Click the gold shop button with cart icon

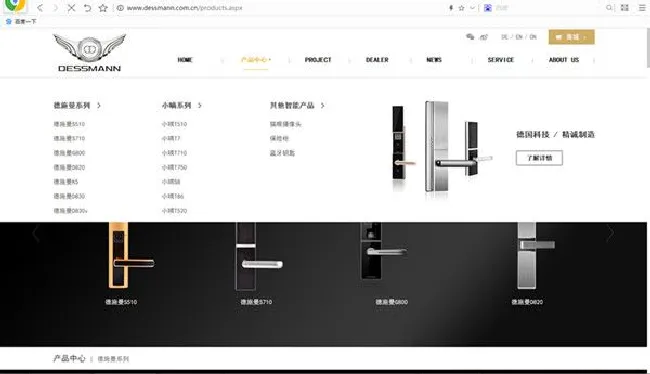pyautogui.click(x=571, y=37)
